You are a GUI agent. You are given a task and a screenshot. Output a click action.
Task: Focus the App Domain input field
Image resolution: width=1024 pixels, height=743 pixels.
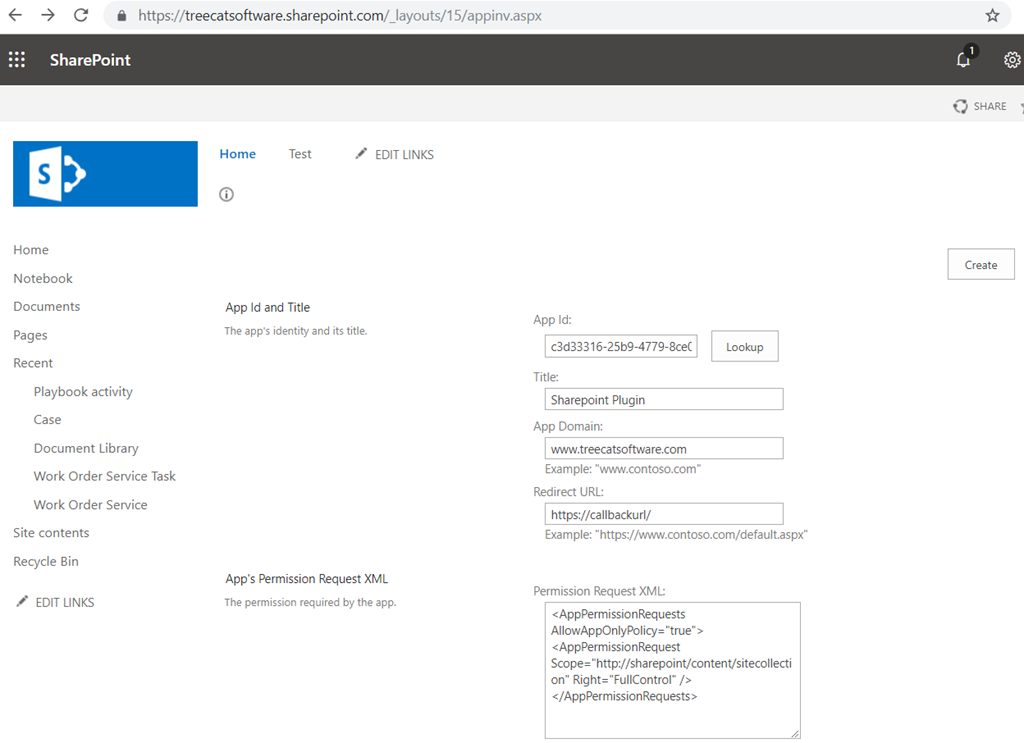pyautogui.click(x=664, y=449)
